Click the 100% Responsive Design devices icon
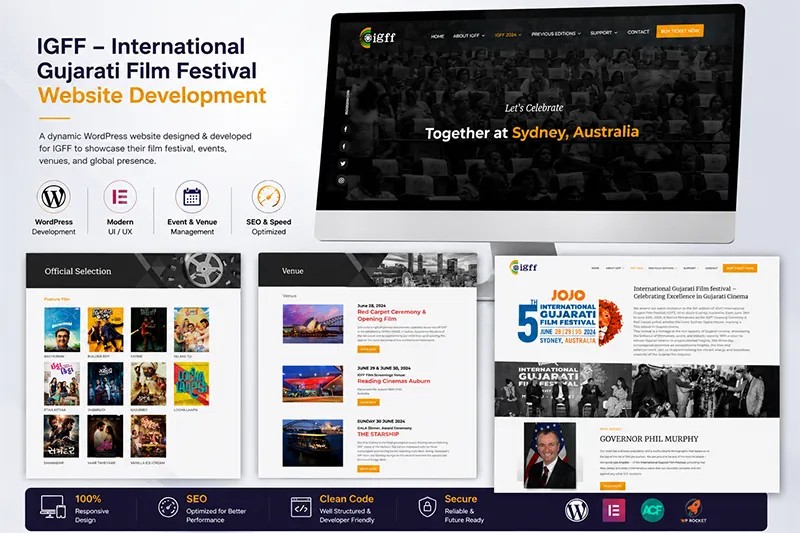The height and width of the screenshot is (533, 800). (53, 506)
